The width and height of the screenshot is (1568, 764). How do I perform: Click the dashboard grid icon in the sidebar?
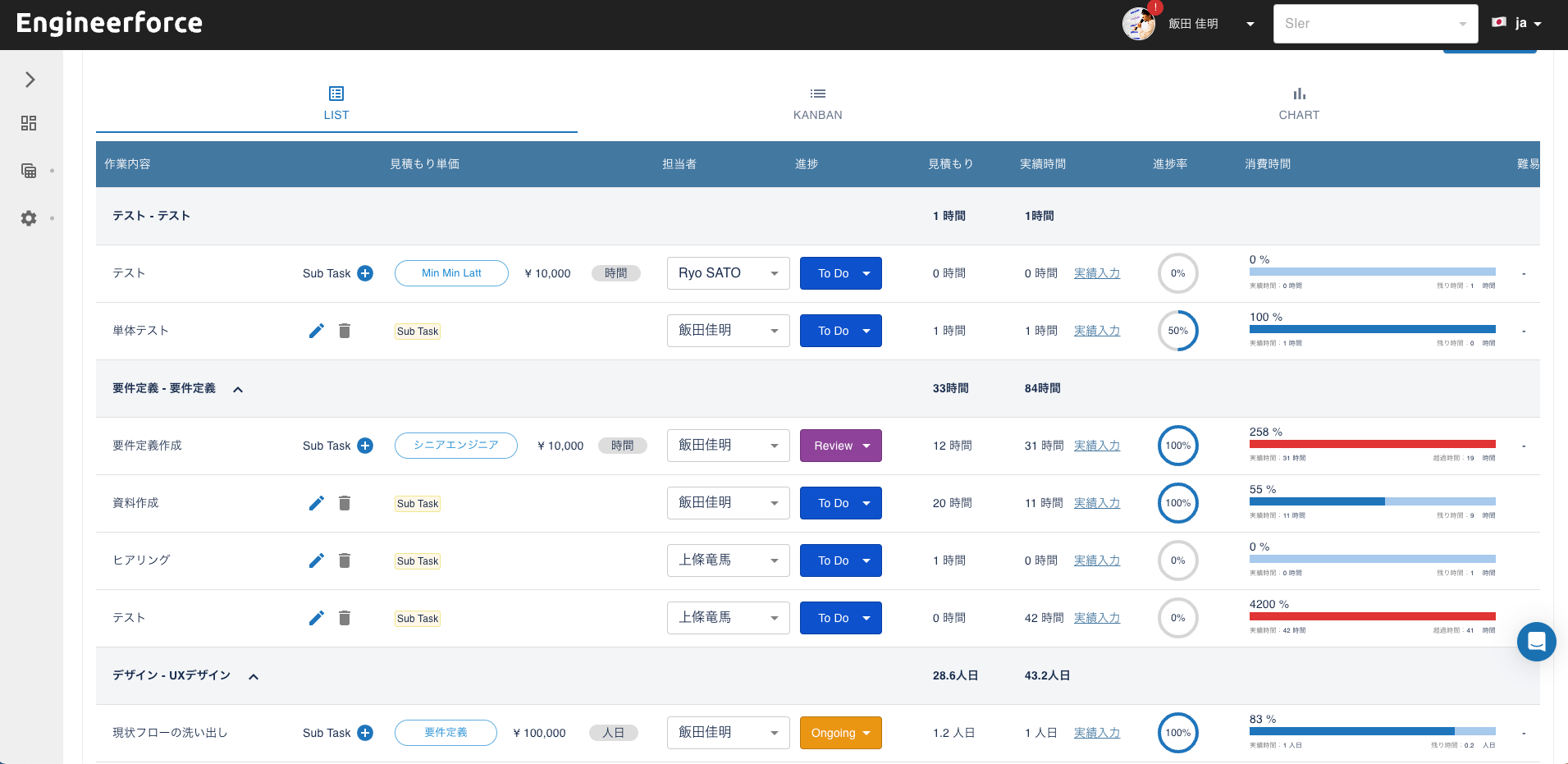click(29, 122)
